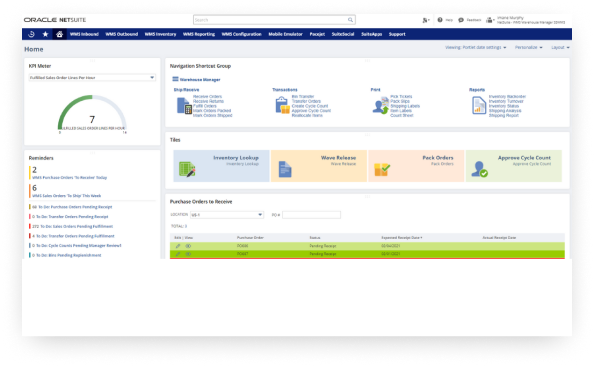
Task: Open the user role switch icon
Action: [491, 20]
